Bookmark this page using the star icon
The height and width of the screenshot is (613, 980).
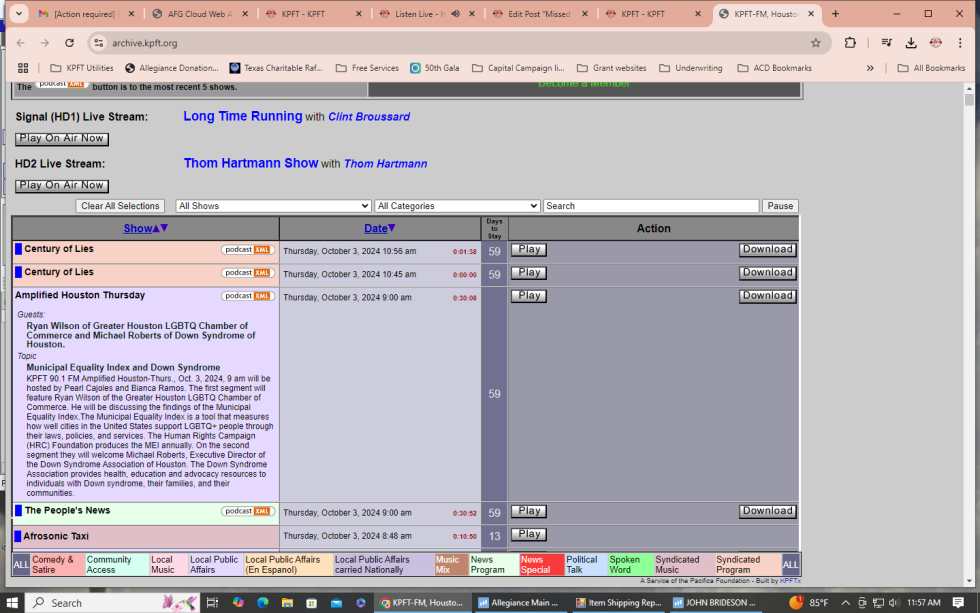(816, 43)
